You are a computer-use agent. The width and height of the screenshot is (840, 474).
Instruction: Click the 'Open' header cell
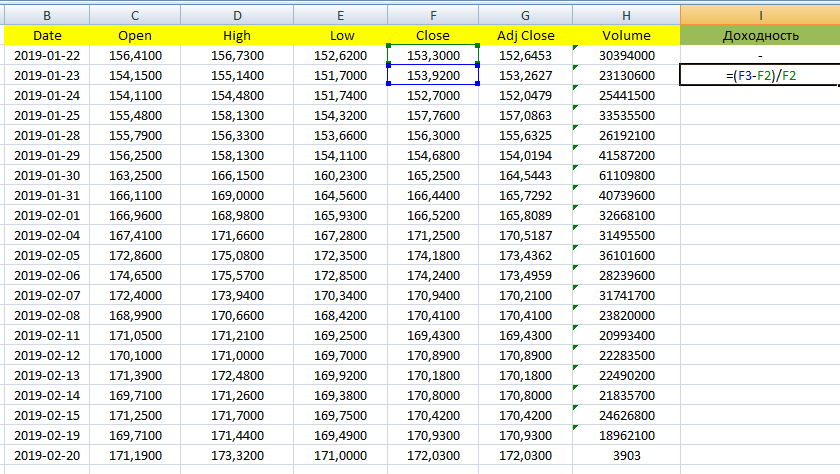point(135,35)
